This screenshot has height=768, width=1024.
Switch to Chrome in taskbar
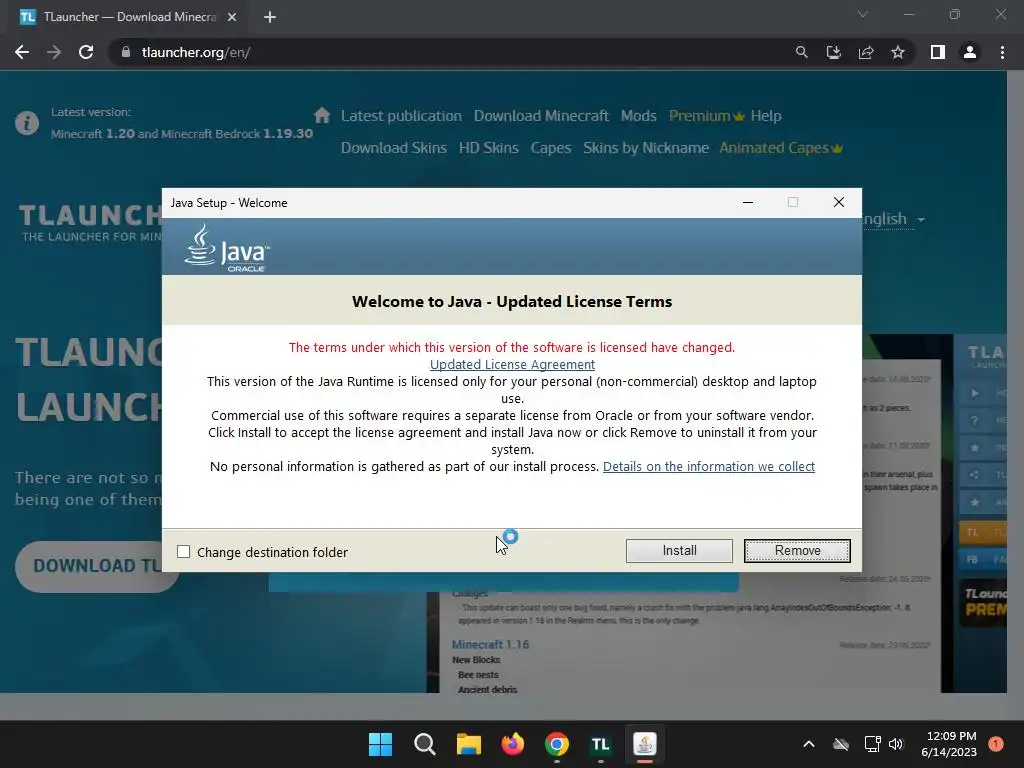click(556, 744)
